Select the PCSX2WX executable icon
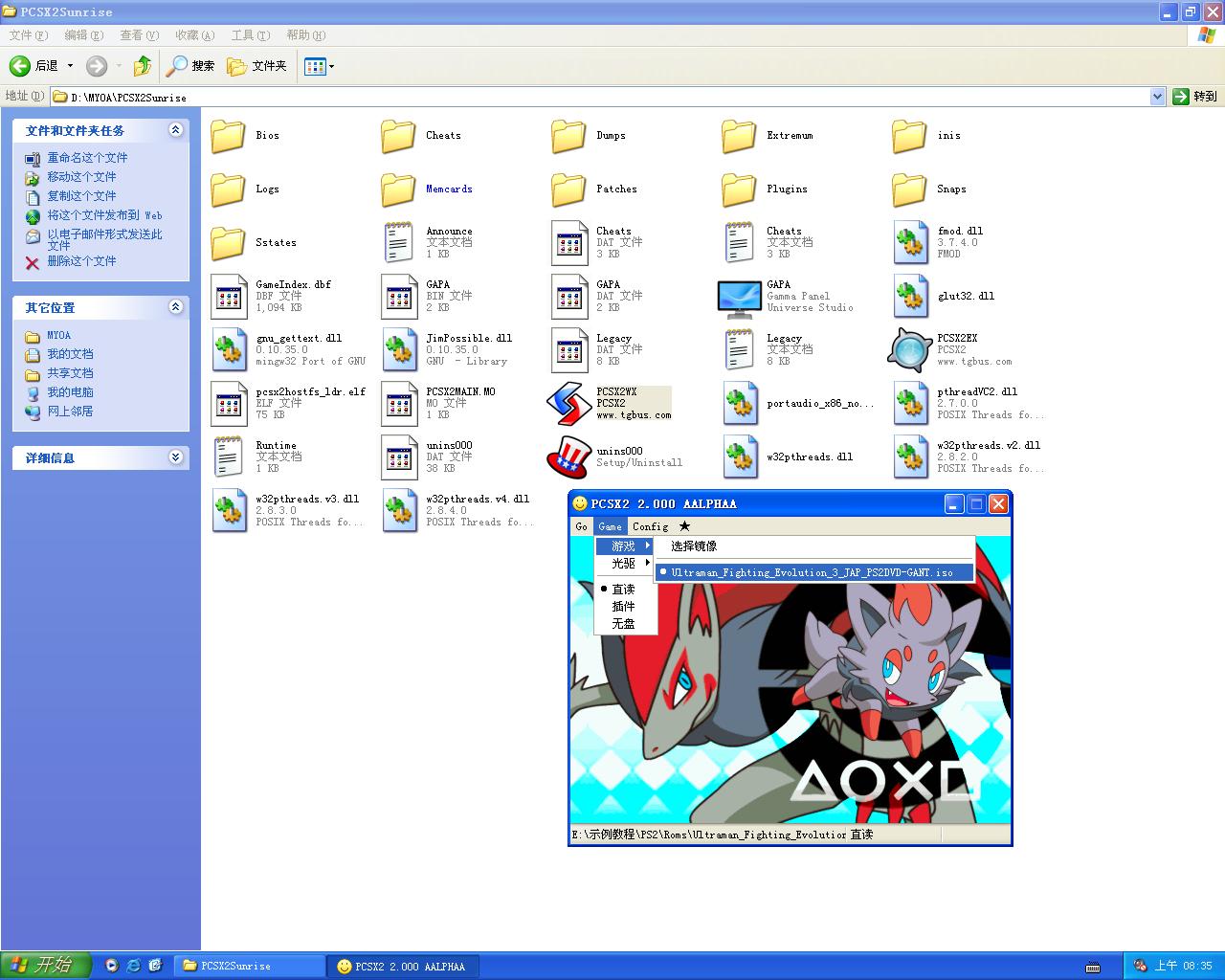Viewport: 1225px width, 980px height. coord(568,404)
